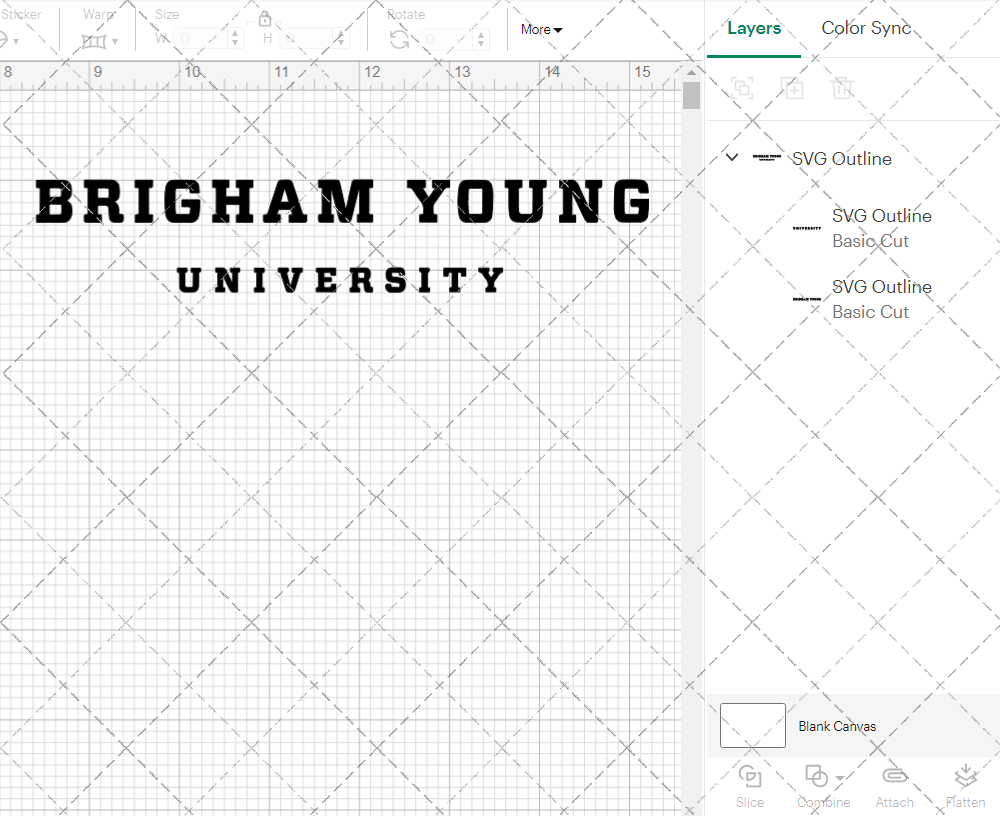Delete layer using the trash icon

pos(843,88)
